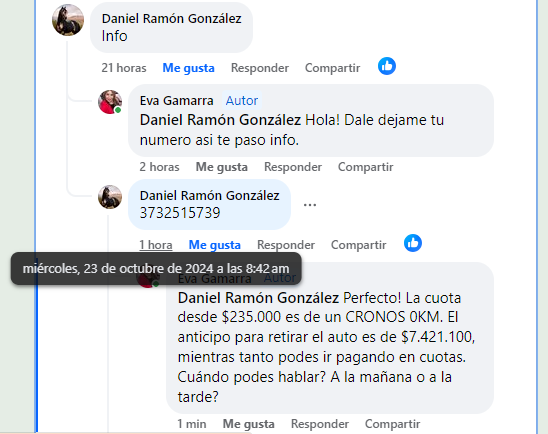This screenshot has width=548, height=434.
Task: Toggle Me gusta on the CRONOS 0KM reply
Action: [248, 424]
